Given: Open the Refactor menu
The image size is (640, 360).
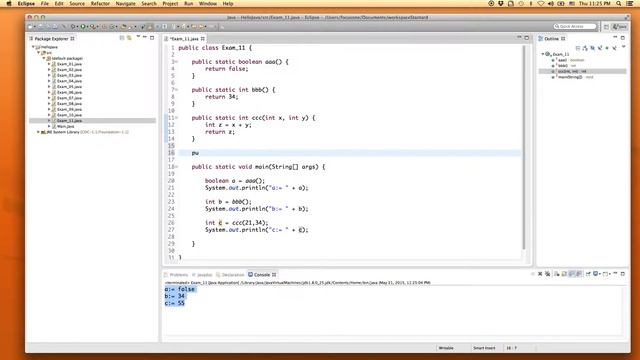Looking at the screenshot, I should (100, 4).
